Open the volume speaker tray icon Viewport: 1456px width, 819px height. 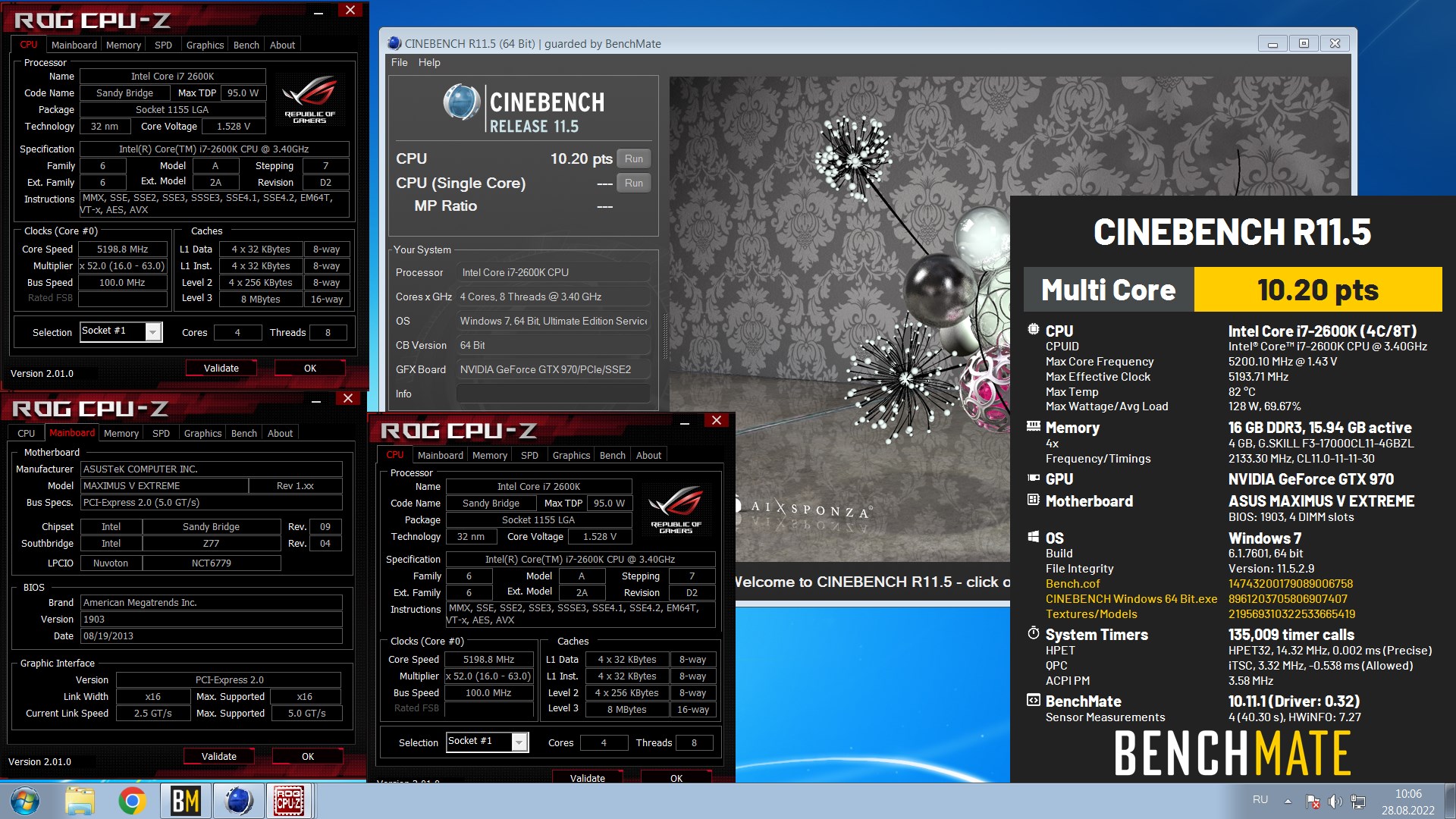click(x=1335, y=801)
